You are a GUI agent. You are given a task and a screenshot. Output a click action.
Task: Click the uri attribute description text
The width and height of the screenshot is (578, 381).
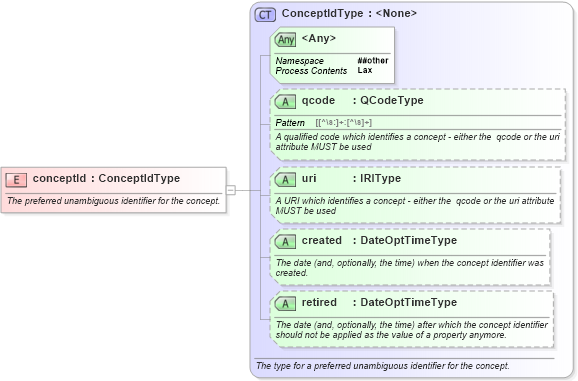[x=415, y=206]
